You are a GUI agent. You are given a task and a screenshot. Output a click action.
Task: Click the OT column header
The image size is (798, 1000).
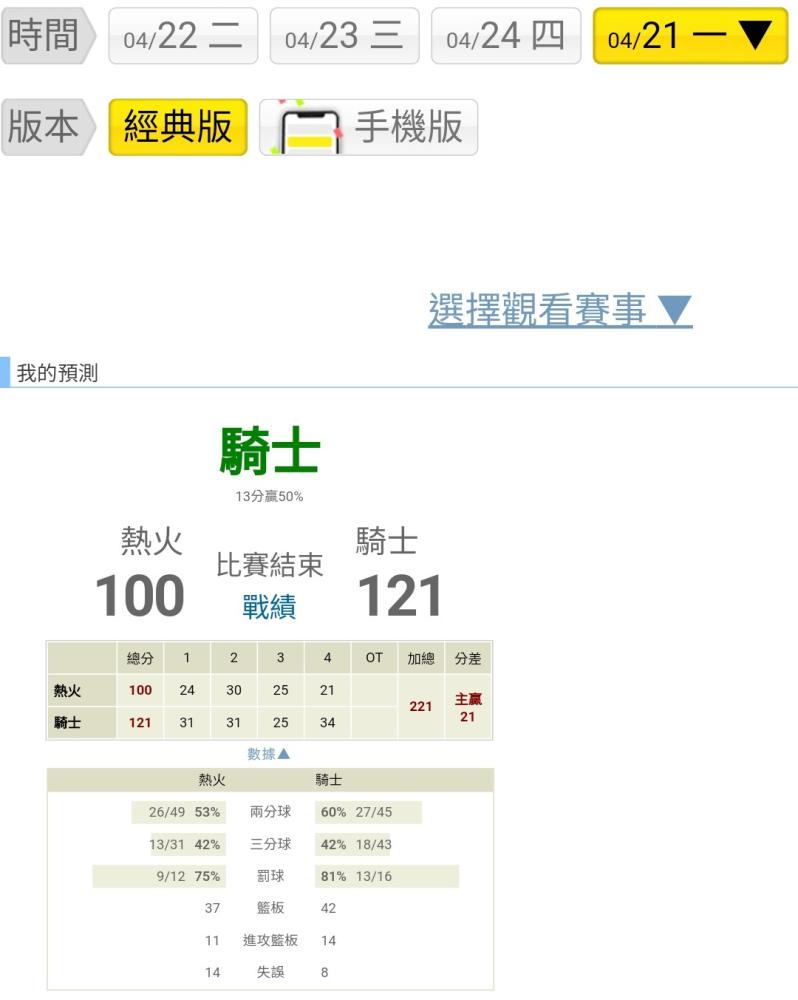point(374,658)
